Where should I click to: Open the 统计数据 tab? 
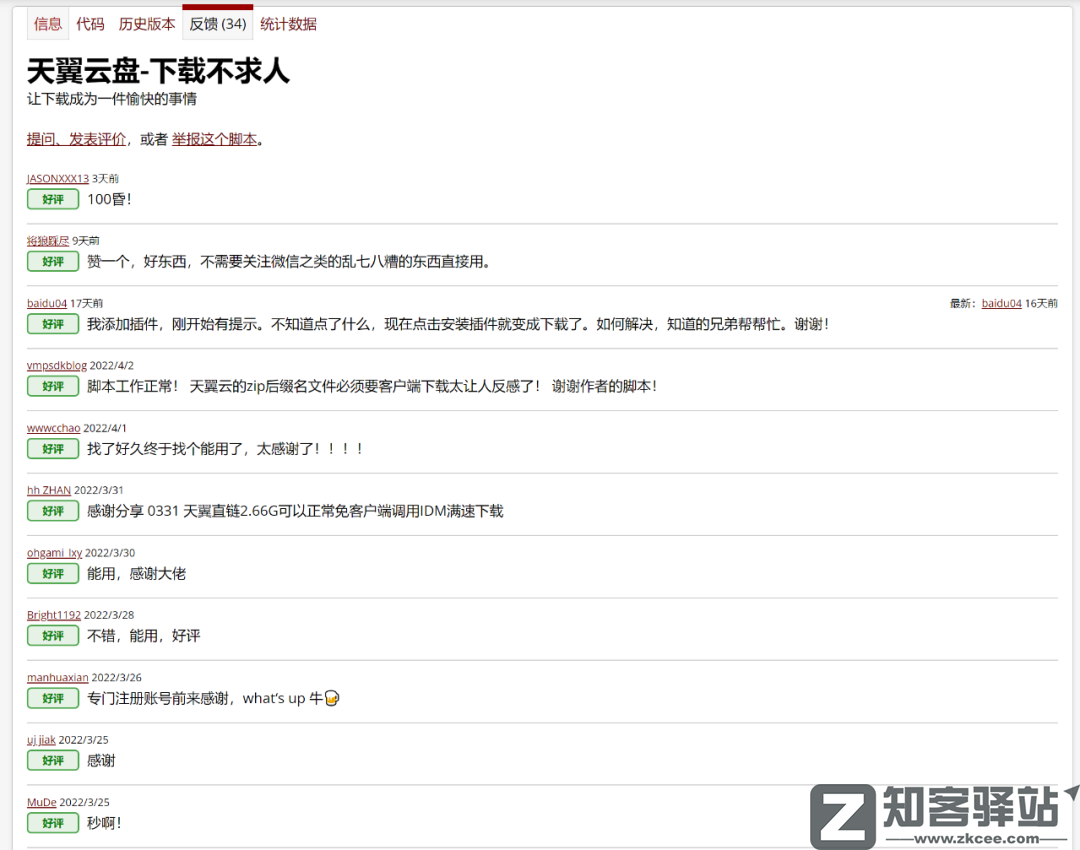(288, 23)
